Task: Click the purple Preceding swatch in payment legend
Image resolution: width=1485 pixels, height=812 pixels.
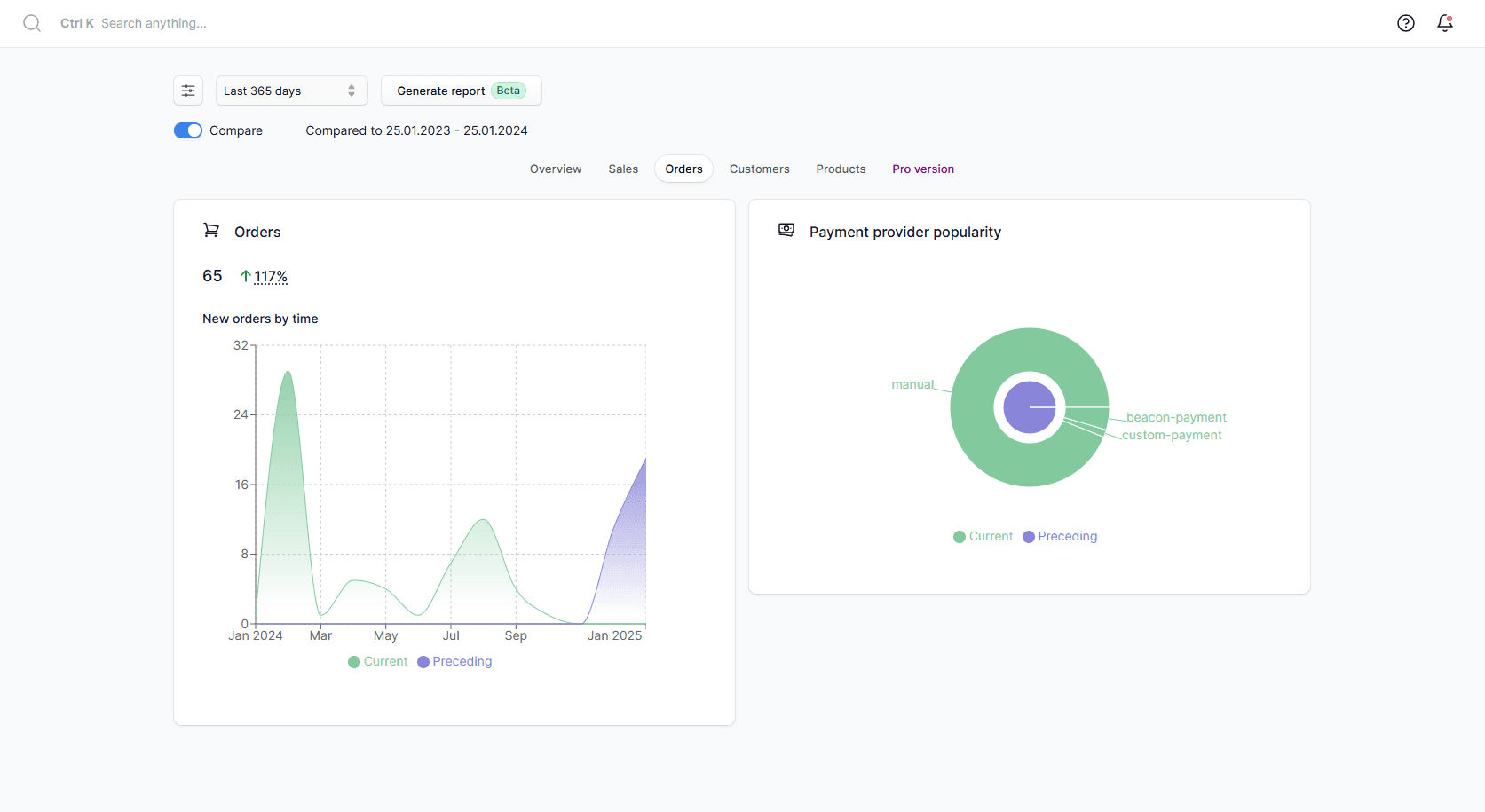Action: click(x=1029, y=537)
